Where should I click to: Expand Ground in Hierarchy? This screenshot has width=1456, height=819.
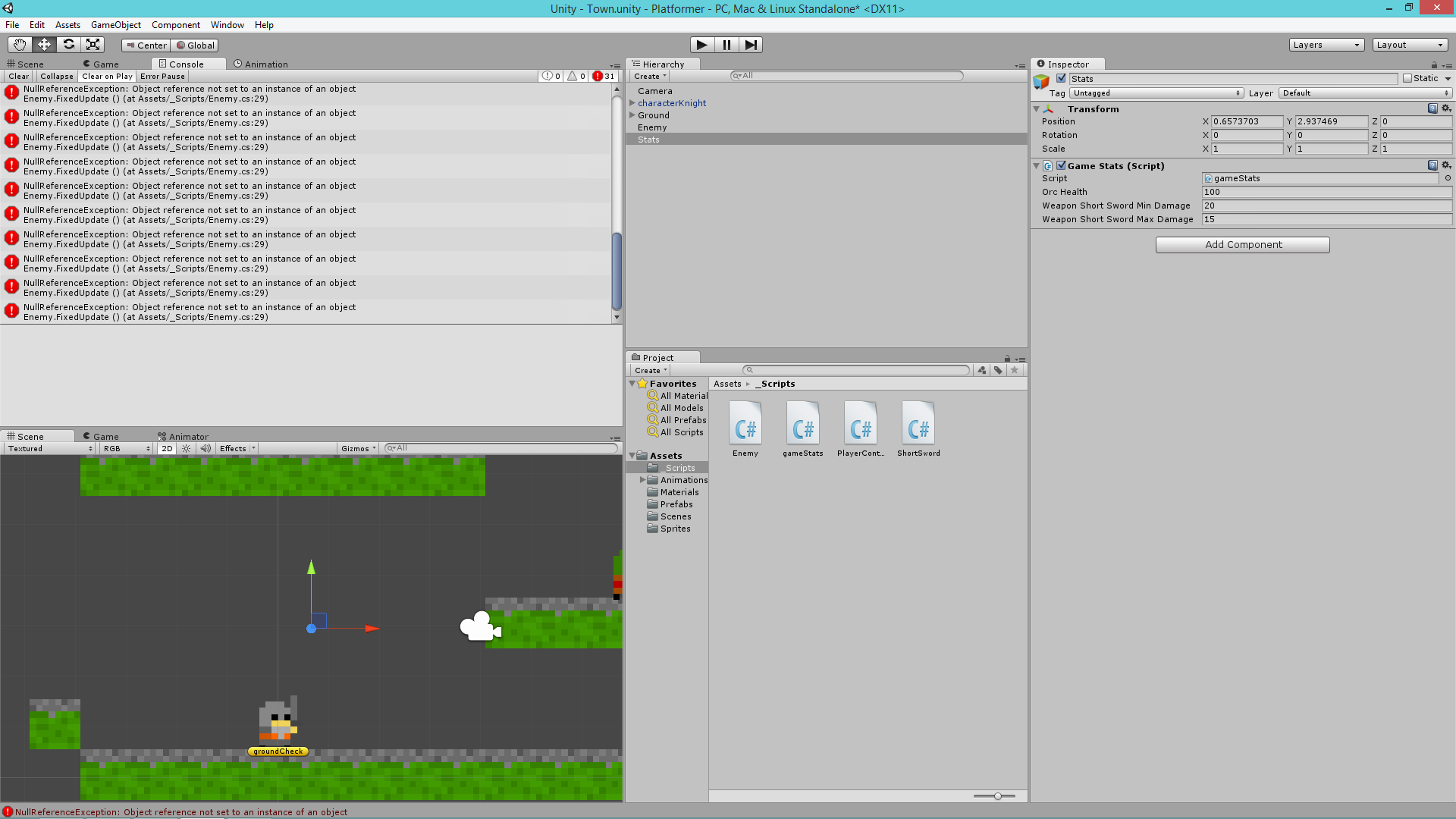[x=632, y=115]
